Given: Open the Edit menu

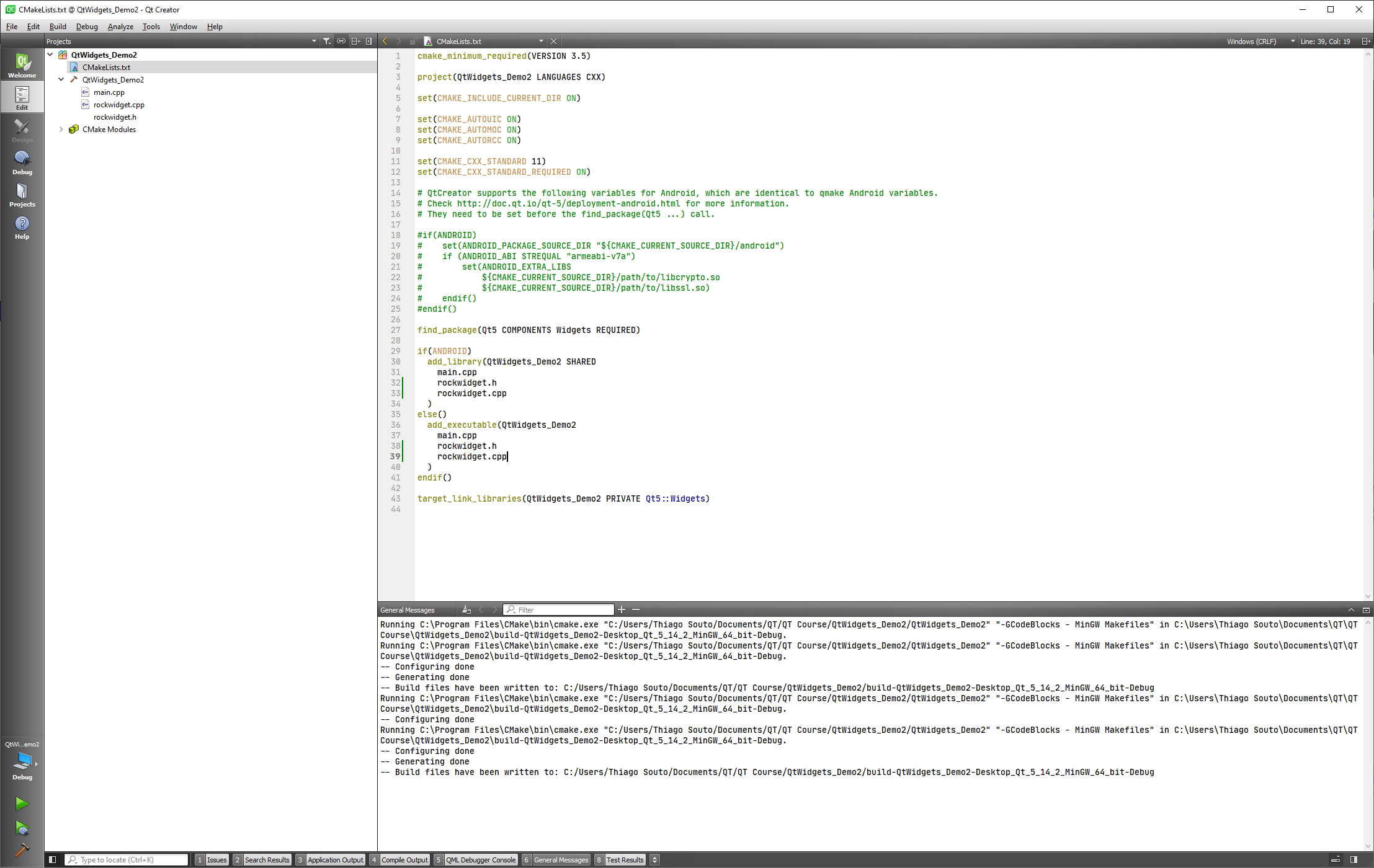Looking at the screenshot, I should [x=33, y=27].
